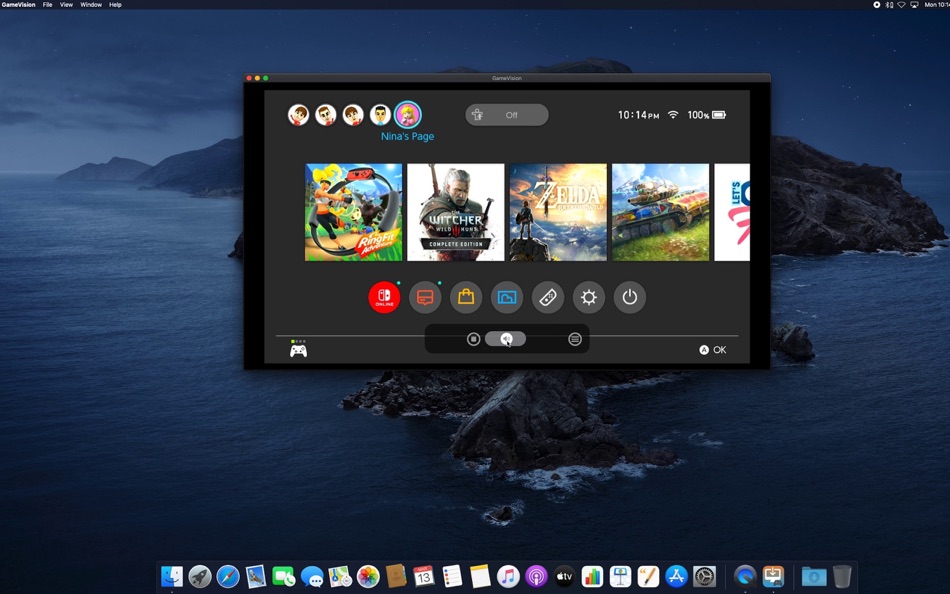Open the Sleep Mode power icon
This screenshot has width=950, height=594.
629,297
